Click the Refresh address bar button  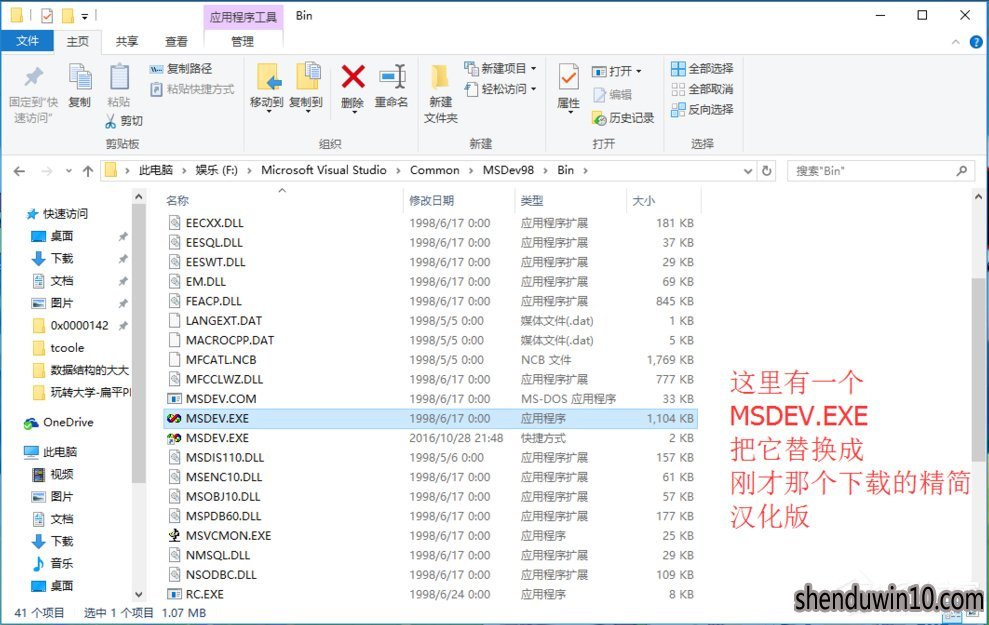(766, 171)
